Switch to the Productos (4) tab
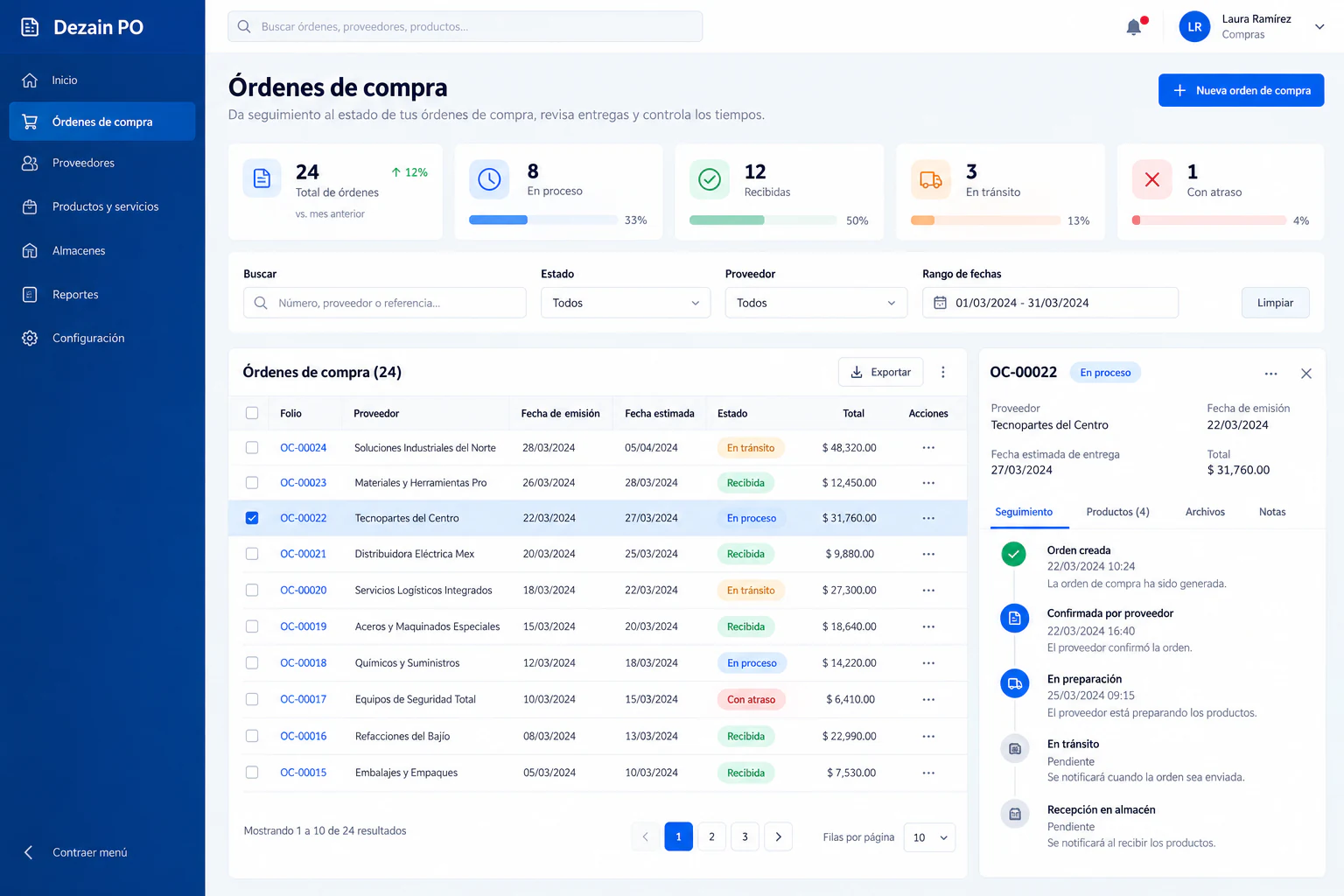 1117,512
